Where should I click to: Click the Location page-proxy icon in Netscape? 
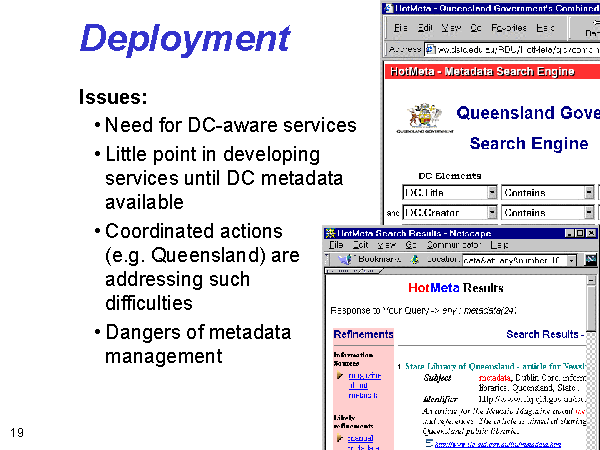[414, 260]
